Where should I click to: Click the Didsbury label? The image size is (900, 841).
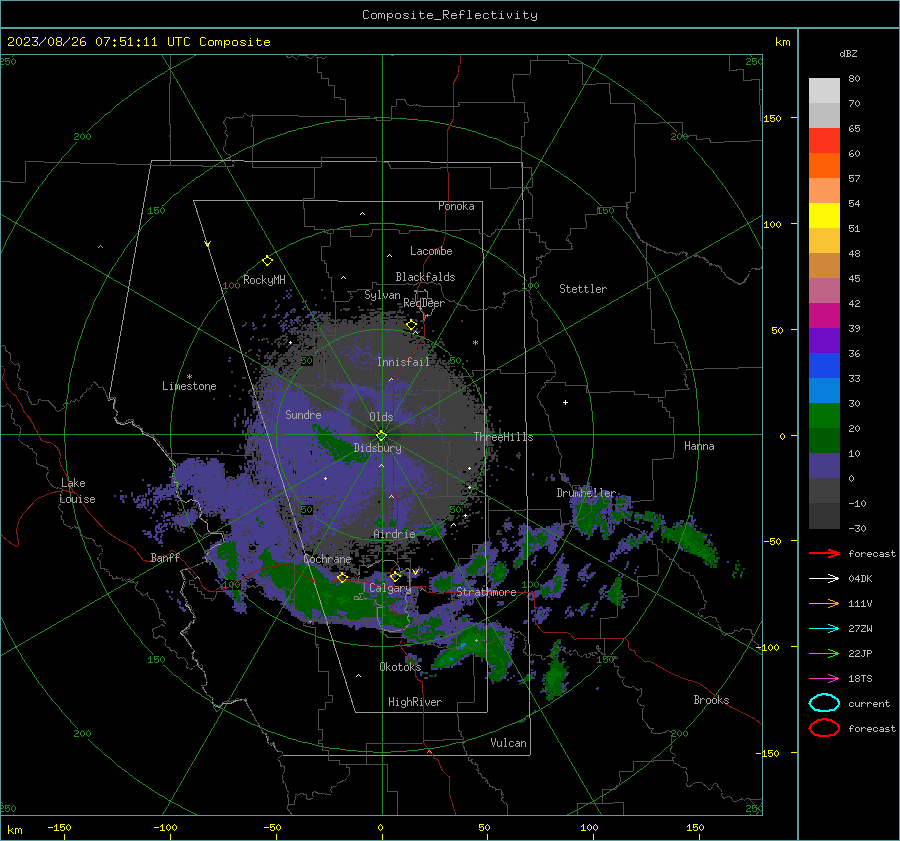pos(377,448)
